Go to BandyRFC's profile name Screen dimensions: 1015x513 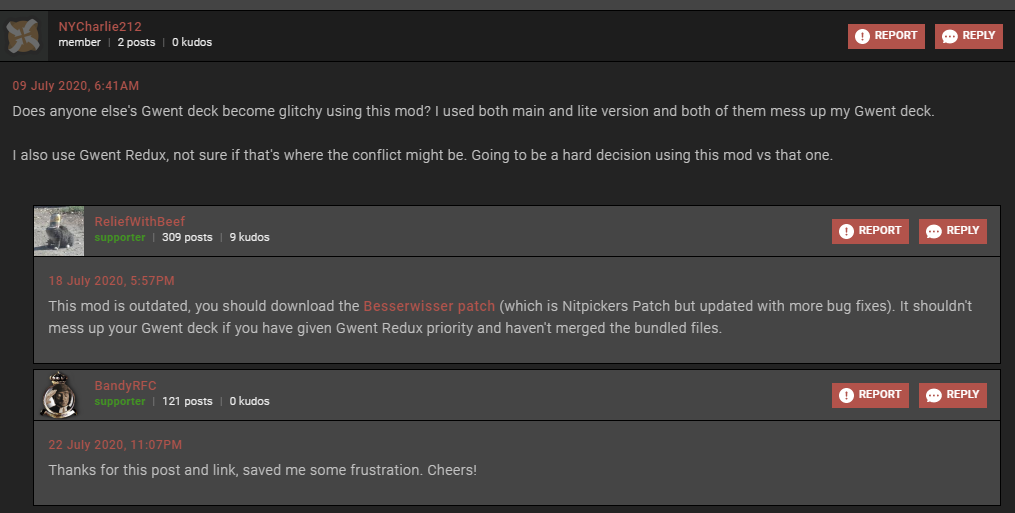pyautogui.click(x=126, y=385)
